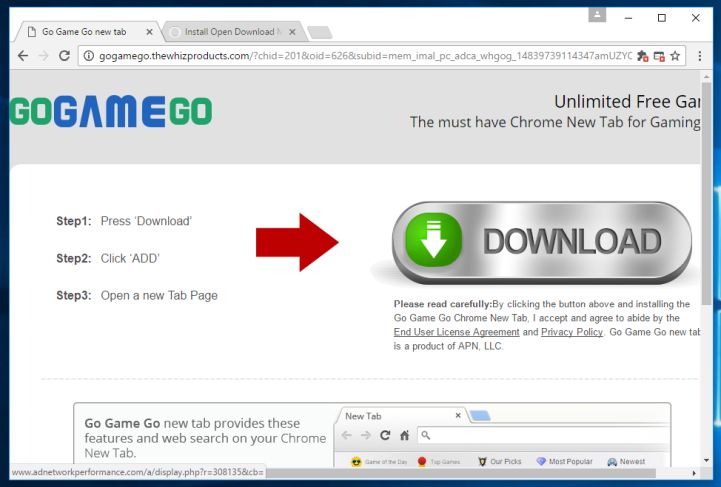The width and height of the screenshot is (721, 487).
Task: Click the home icon in preview image
Action: tap(404, 435)
